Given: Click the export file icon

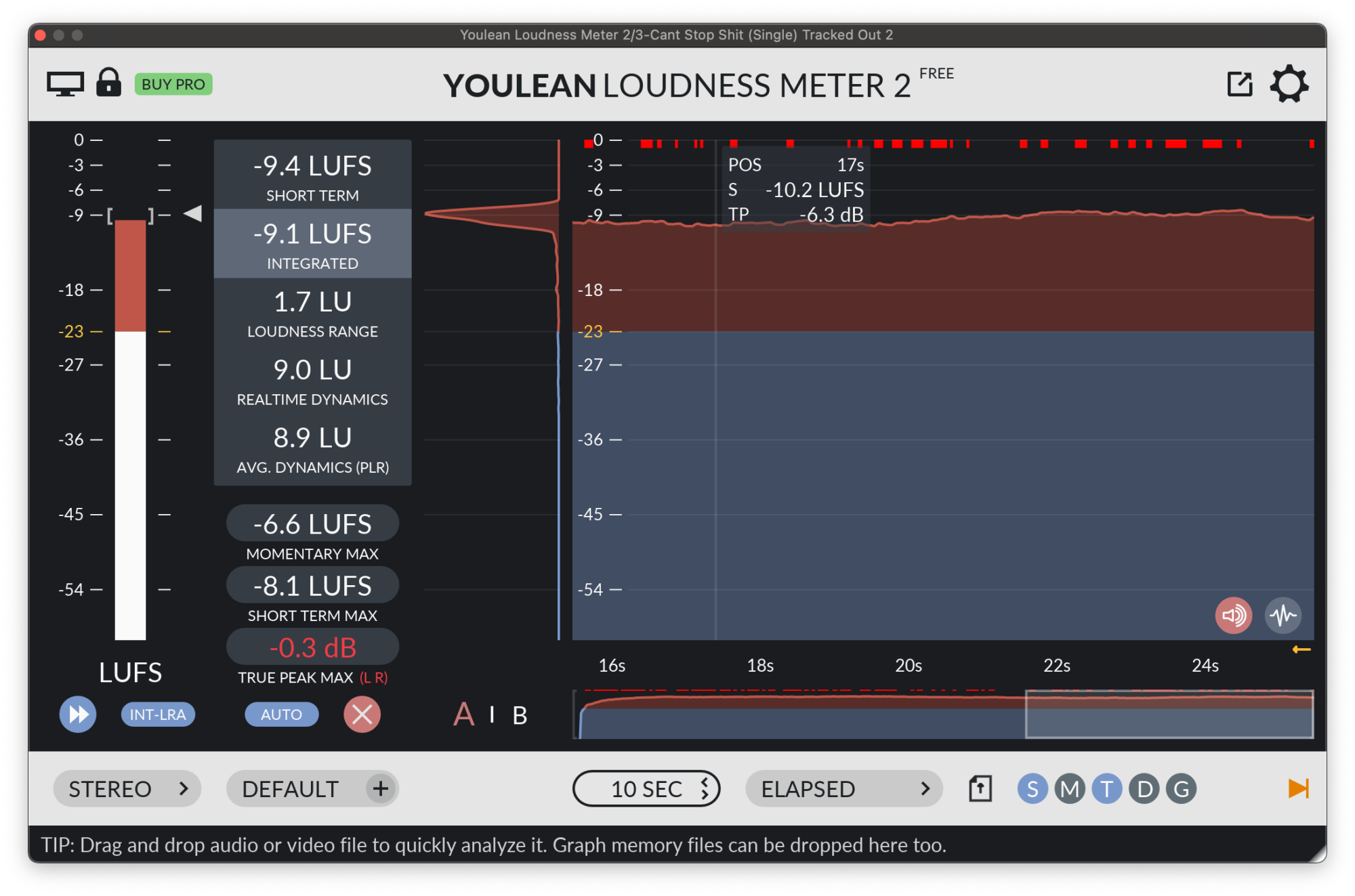Looking at the screenshot, I should pyautogui.click(x=980, y=789).
